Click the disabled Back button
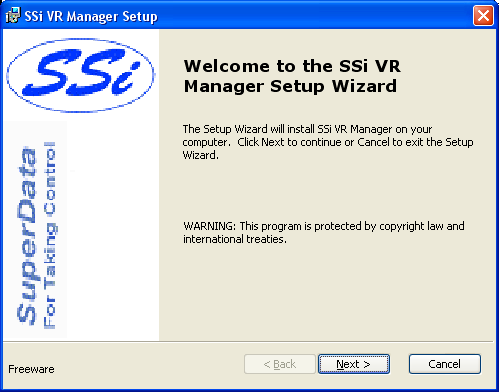Image resolution: width=499 pixels, height=392 pixels. click(x=280, y=364)
